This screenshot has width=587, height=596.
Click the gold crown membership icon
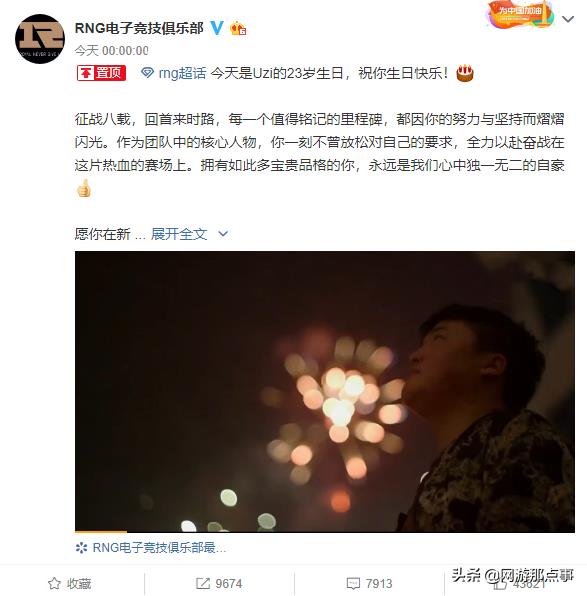click(x=238, y=29)
